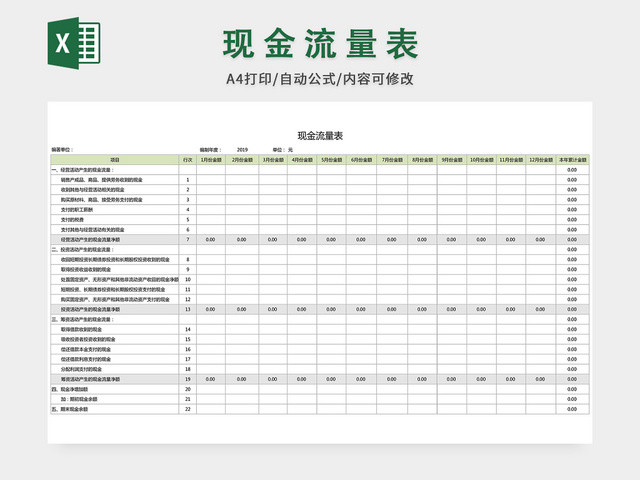Click the green Excel logo icon
The image size is (640, 480).
click(x=74, y=43)
